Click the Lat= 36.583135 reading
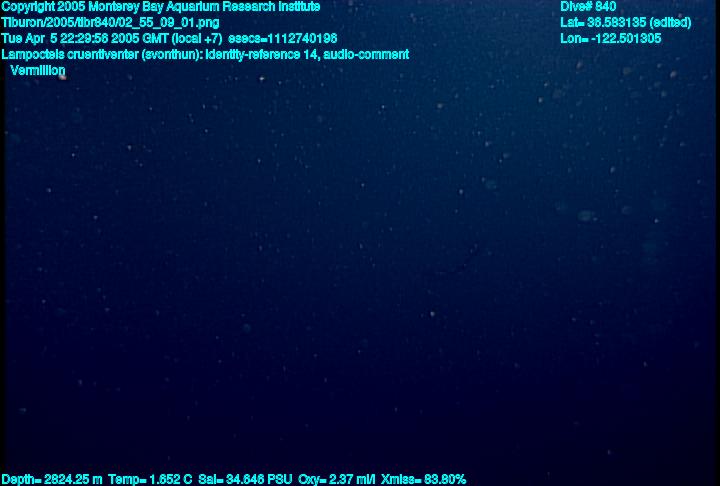 point(603,23)
